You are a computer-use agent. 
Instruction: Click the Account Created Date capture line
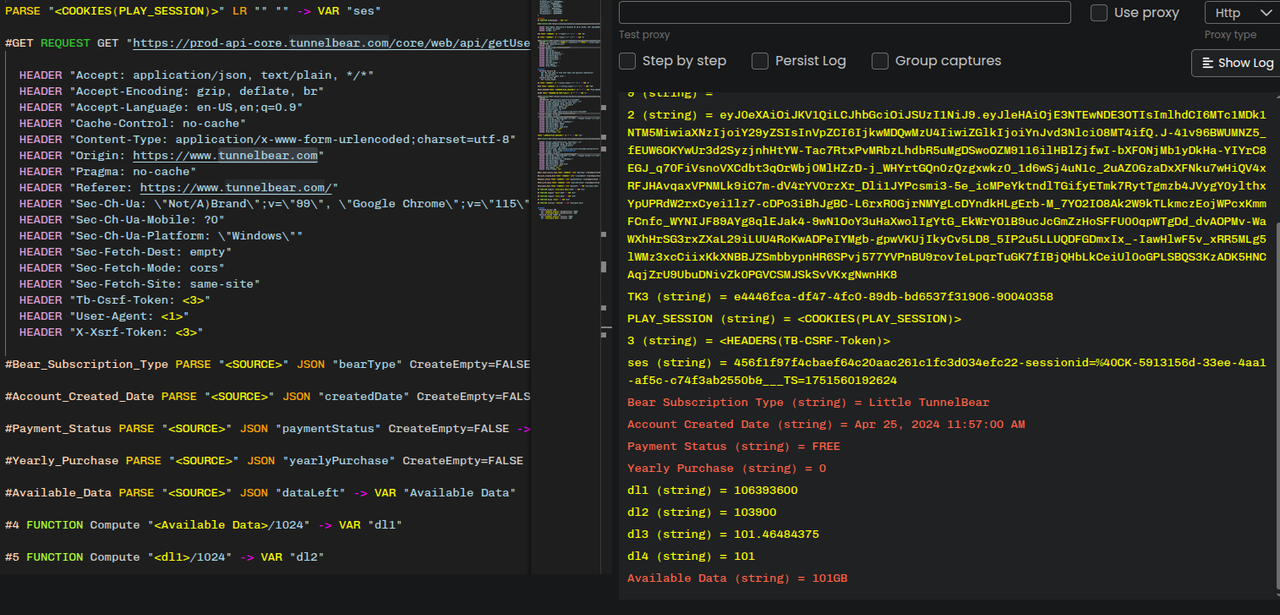826,424
